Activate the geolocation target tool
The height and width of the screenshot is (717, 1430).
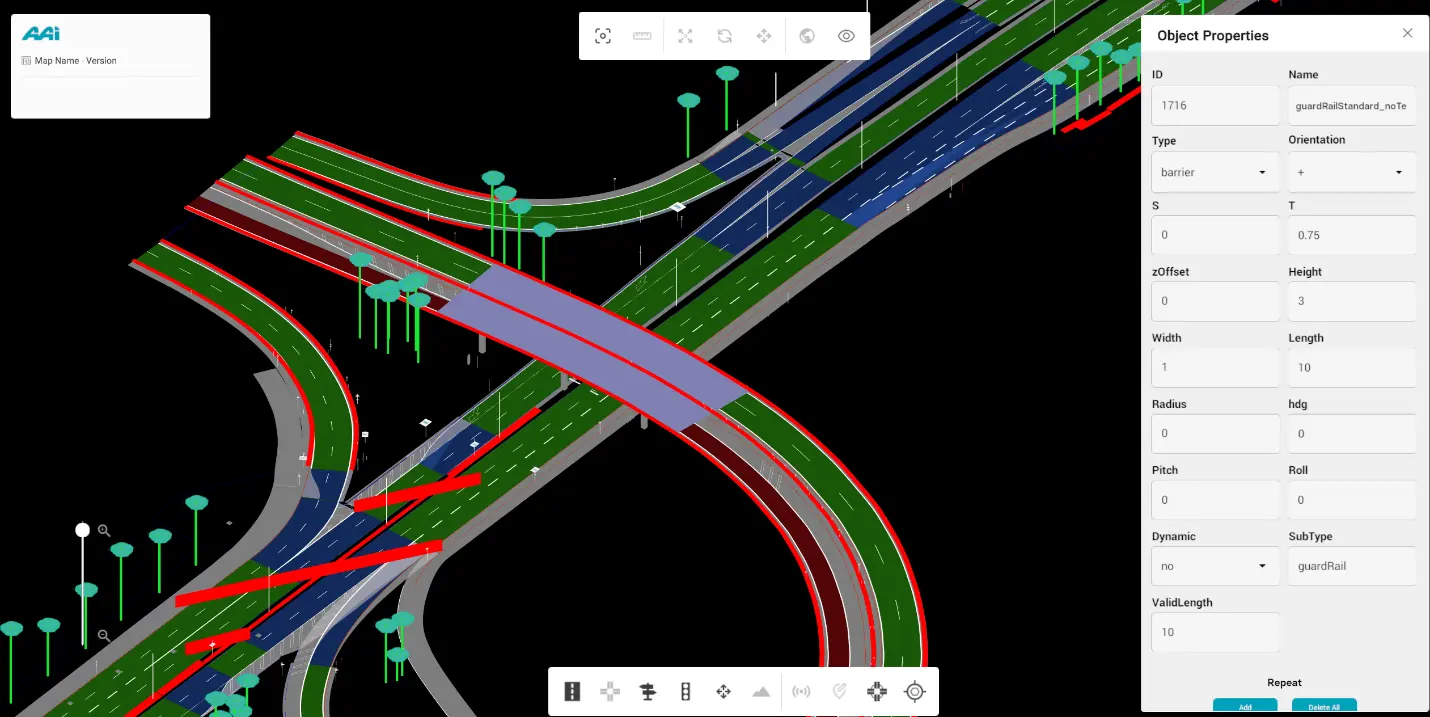pos(915,691)
